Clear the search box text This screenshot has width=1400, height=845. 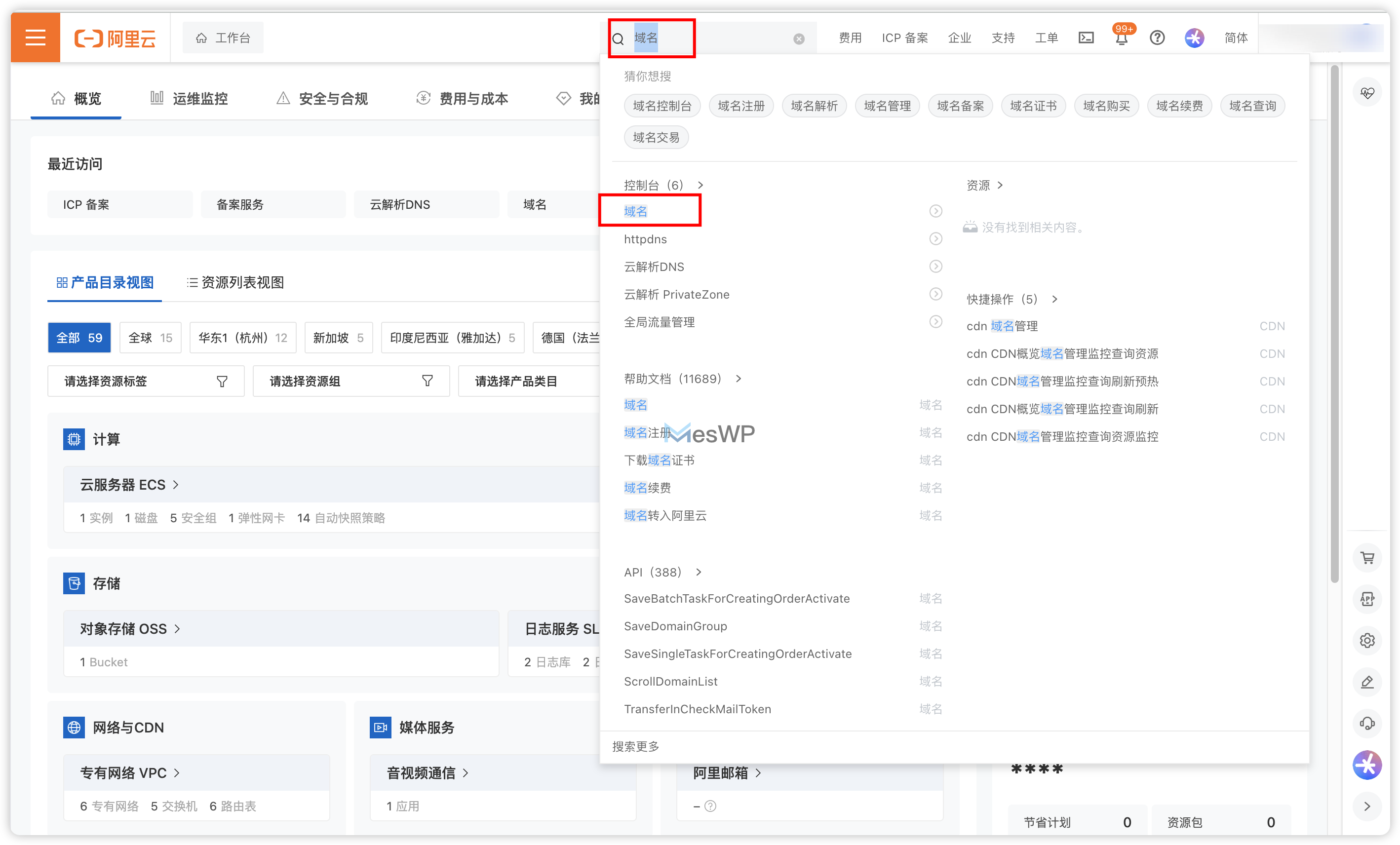(799, 38)
